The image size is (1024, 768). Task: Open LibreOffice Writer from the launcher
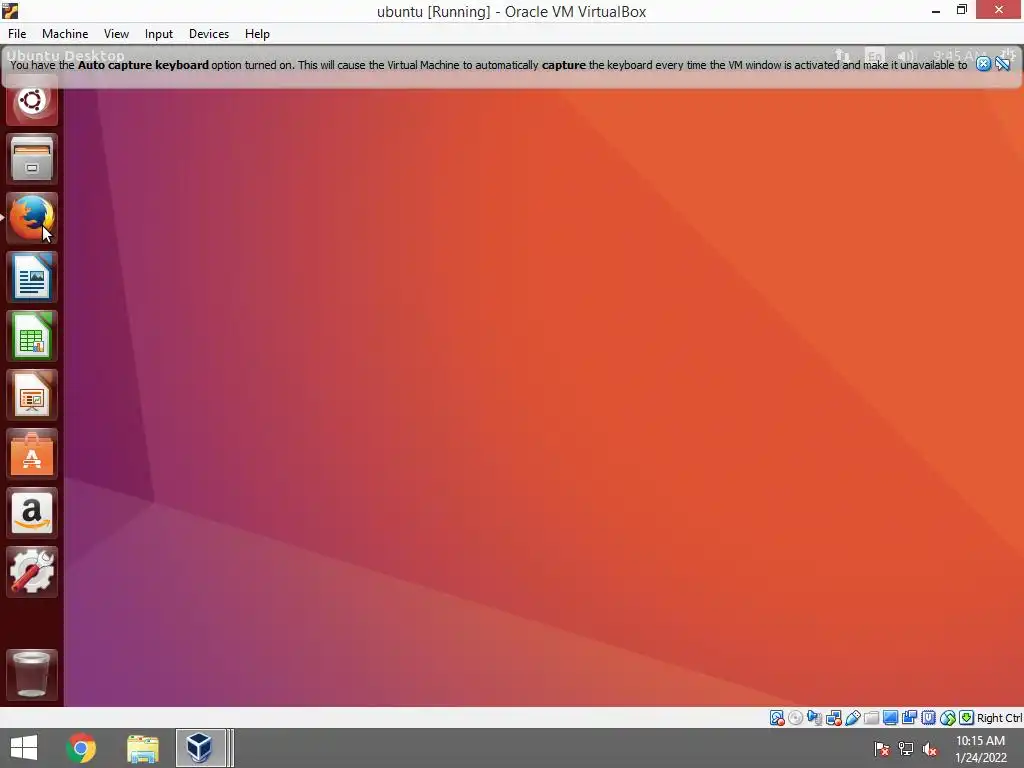point(31,277)
